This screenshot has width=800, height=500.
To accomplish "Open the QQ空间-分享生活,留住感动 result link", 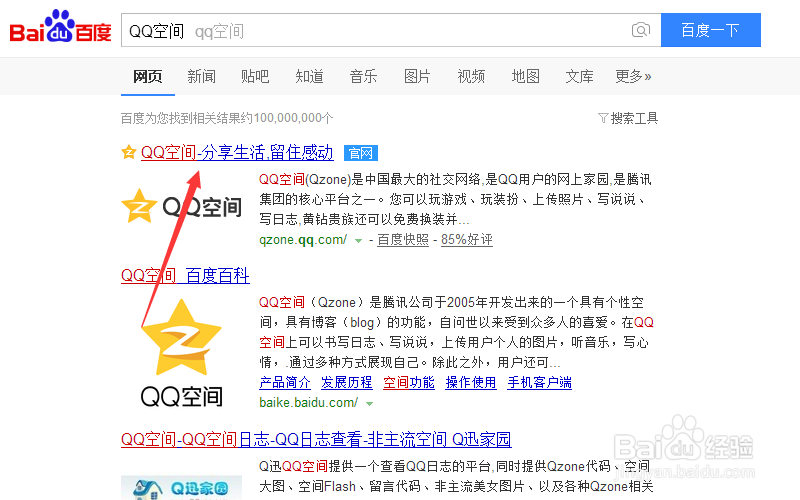I will (237, 153).
